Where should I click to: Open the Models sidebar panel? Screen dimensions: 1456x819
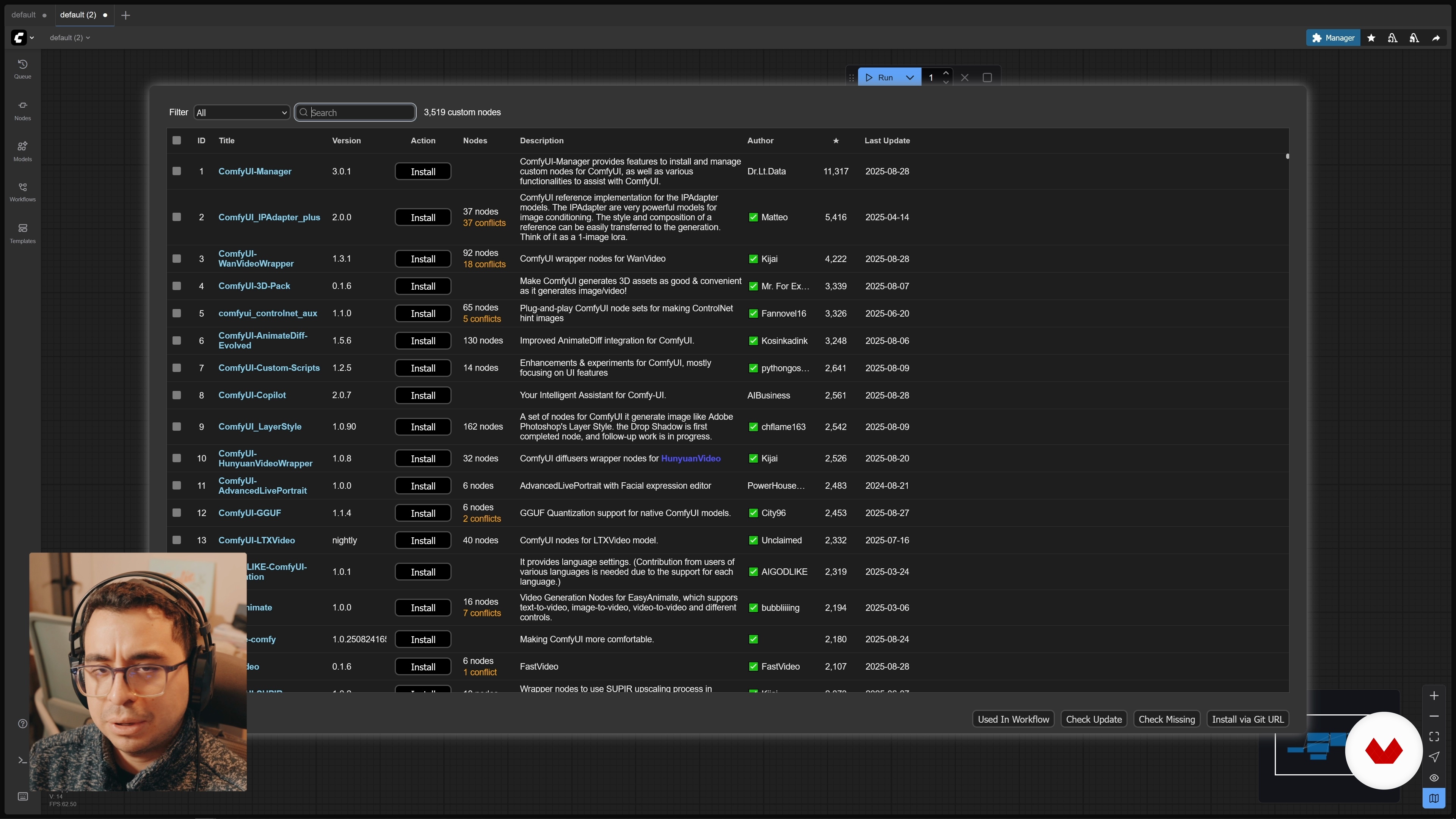pos(23,152)
